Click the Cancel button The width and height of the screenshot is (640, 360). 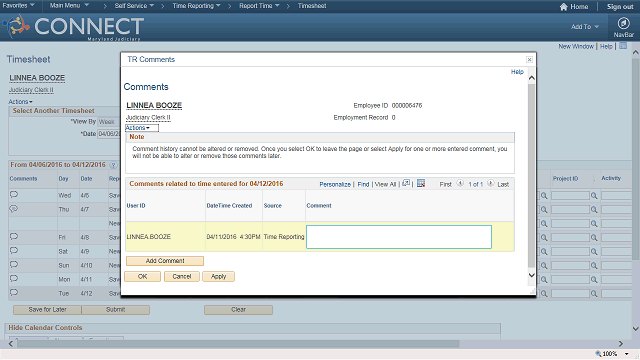click(182, 276)
